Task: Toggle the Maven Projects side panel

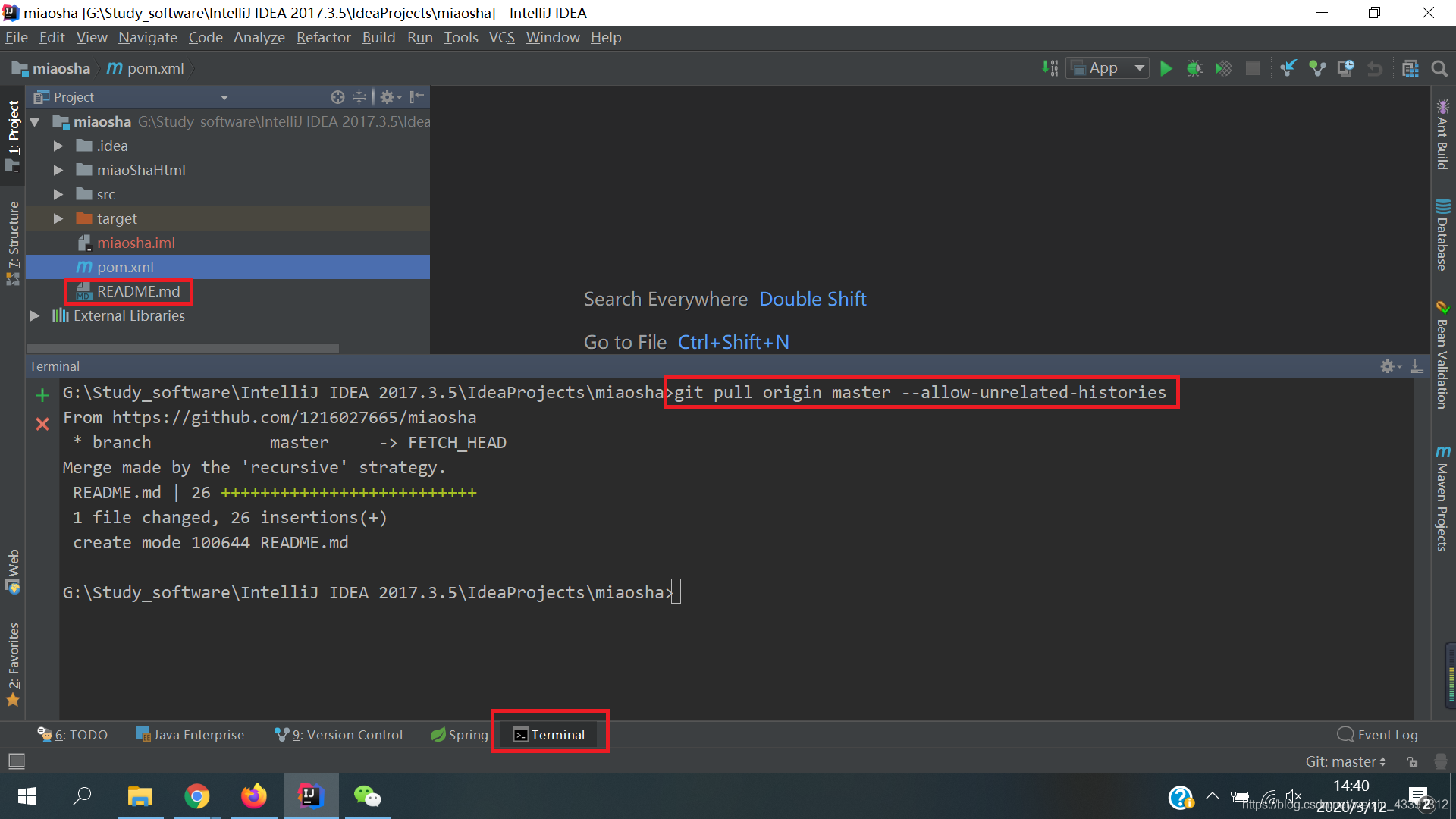Action: (x=1443, y=498)
